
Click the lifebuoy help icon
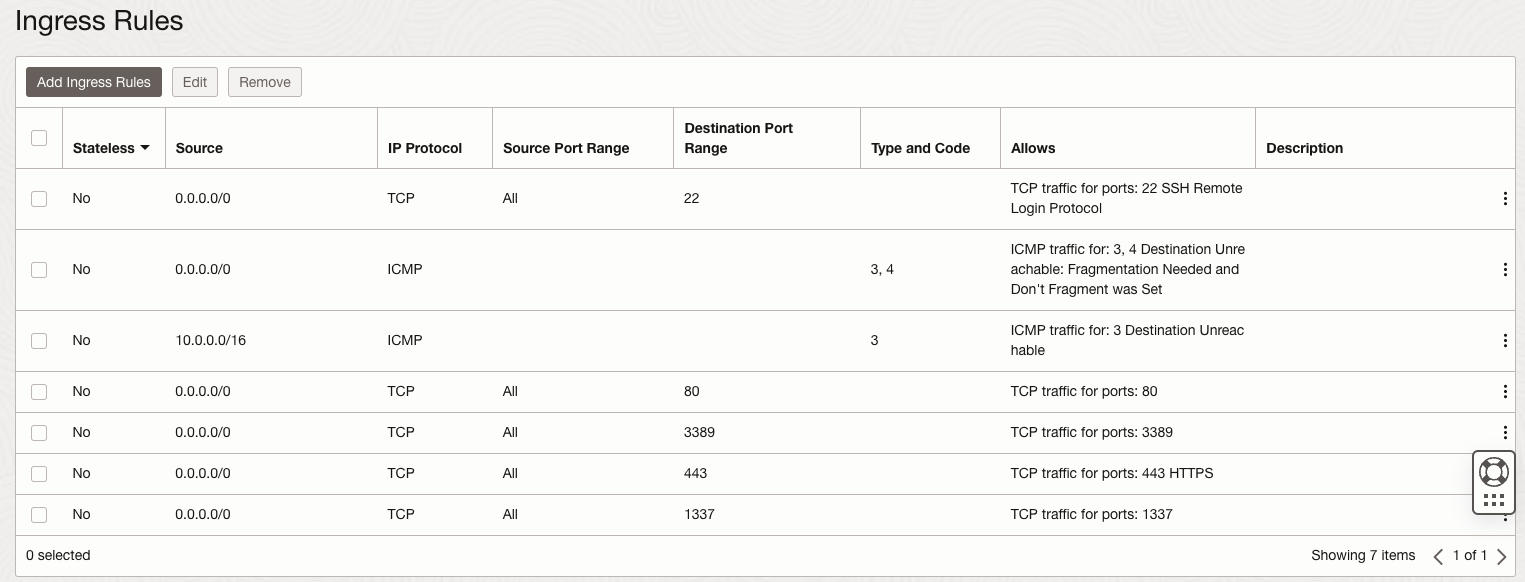coord(1493,471)
